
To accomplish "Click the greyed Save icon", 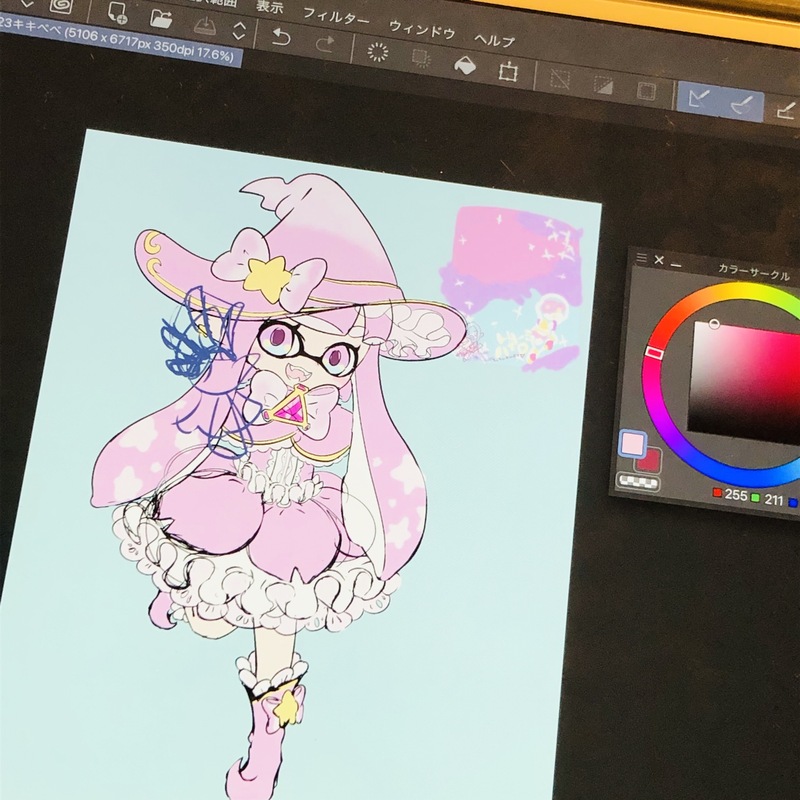I will click(205, 26).
